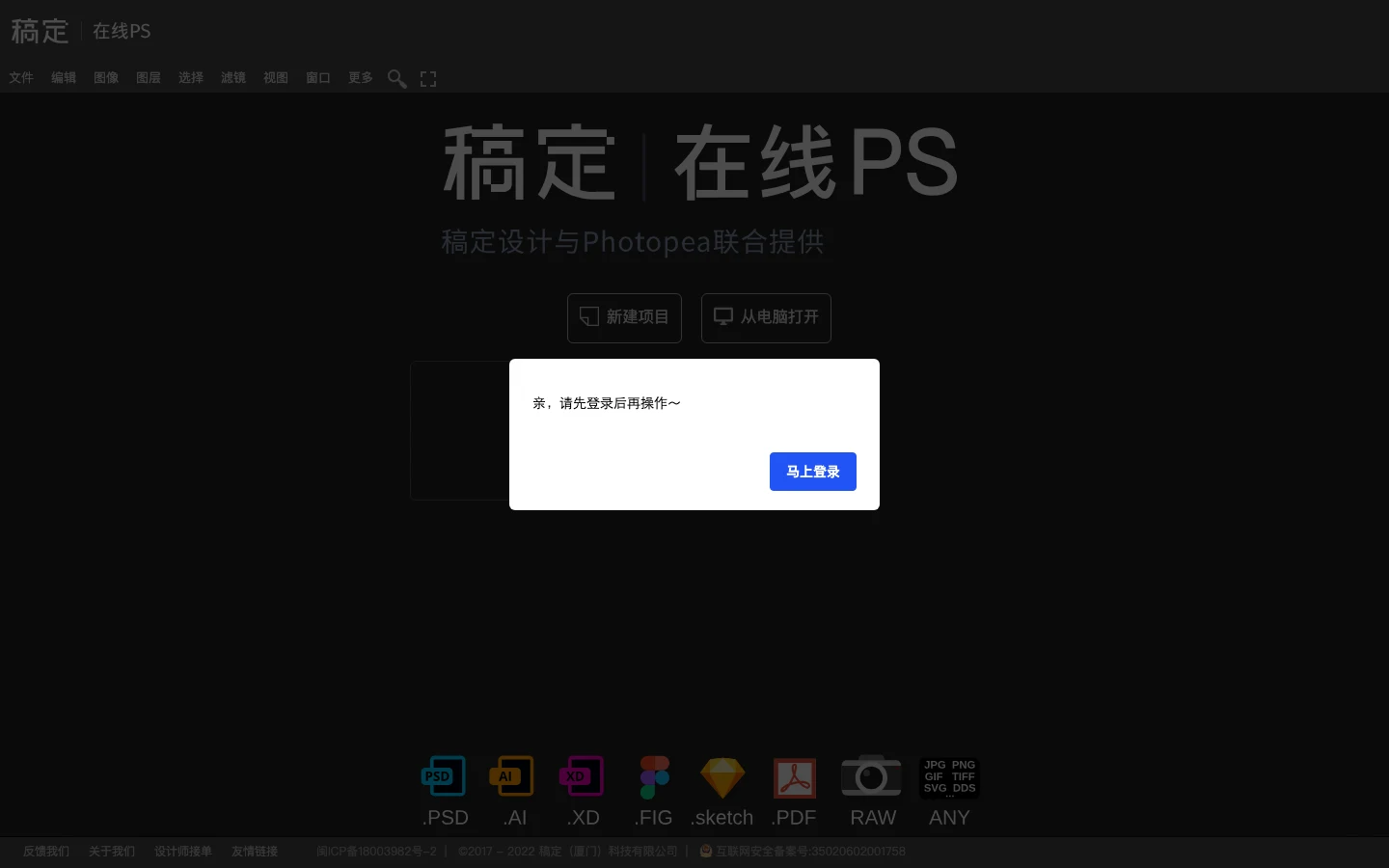
Task: Open the 编辑 menu
Action: [x=64, y=78]
